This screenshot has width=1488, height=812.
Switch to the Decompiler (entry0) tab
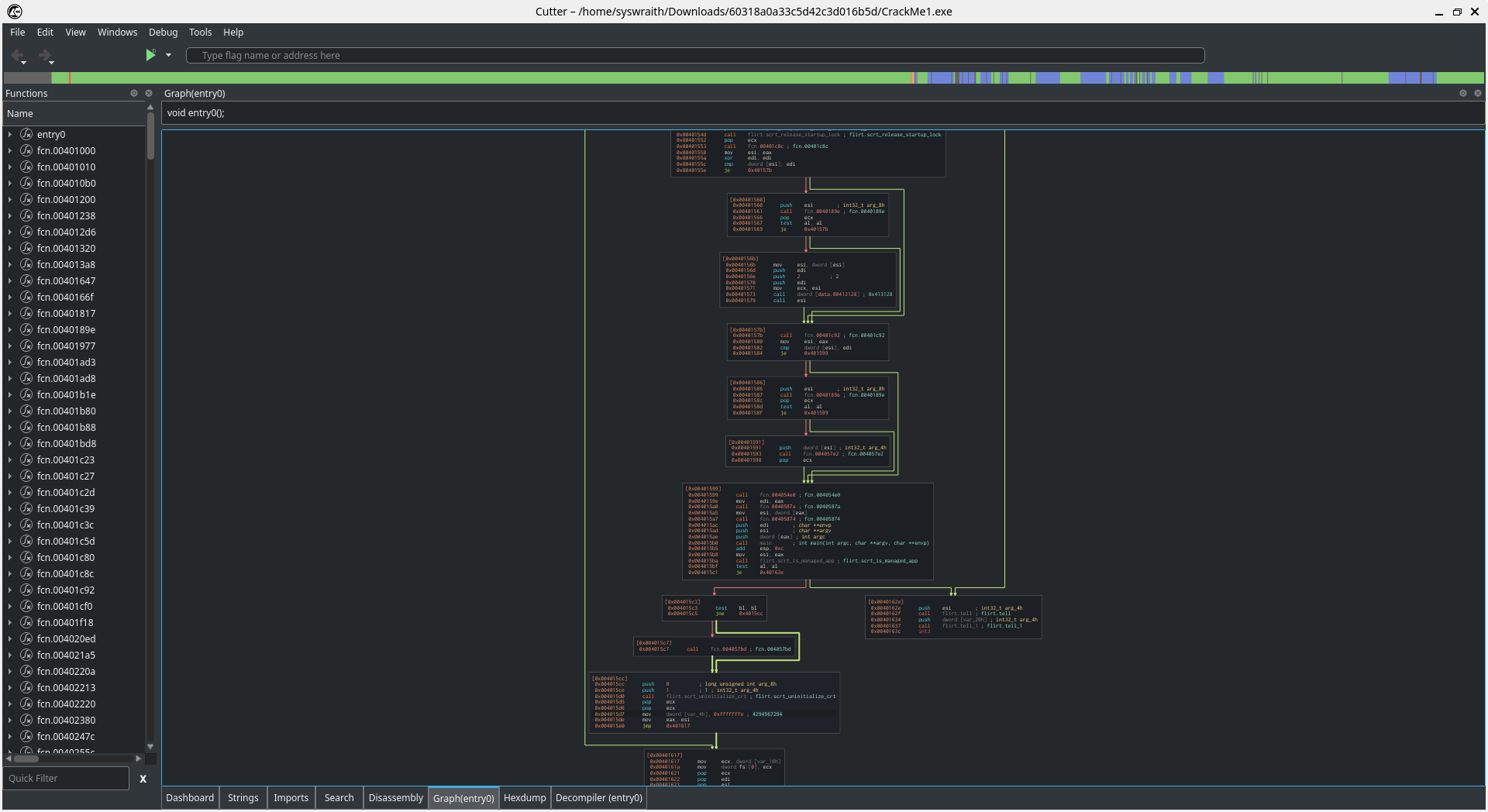(598, 798)
